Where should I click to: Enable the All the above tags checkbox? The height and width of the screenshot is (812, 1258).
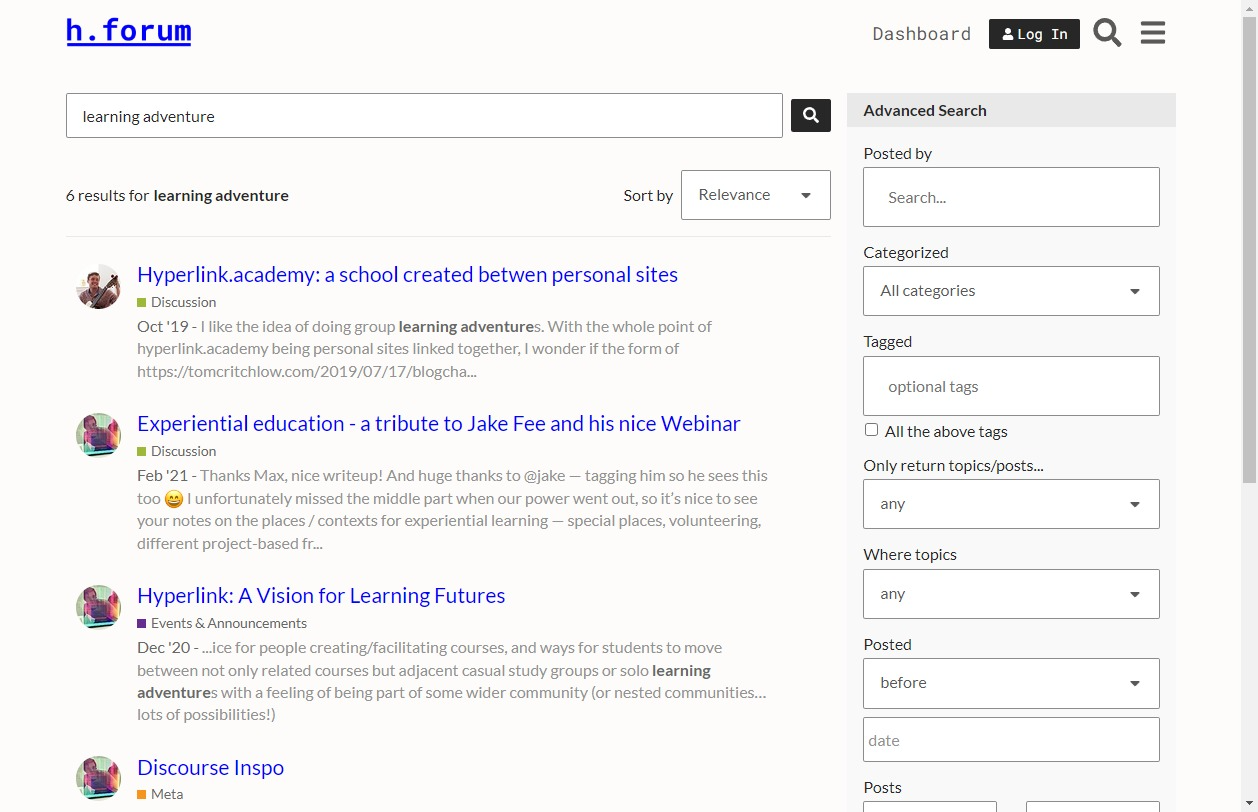[871, 430]
